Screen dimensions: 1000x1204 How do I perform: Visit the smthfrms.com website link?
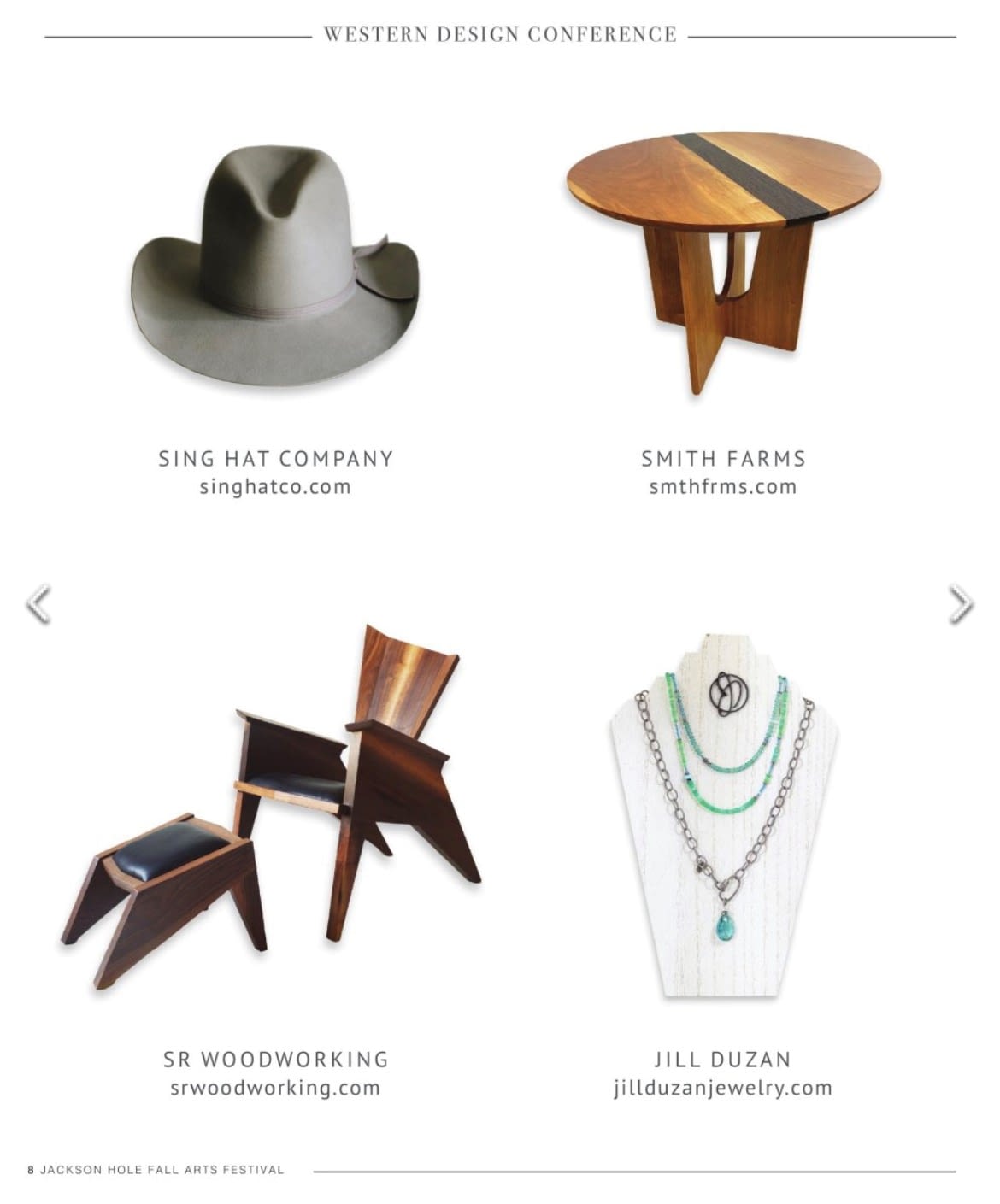(x=723, y=487)
